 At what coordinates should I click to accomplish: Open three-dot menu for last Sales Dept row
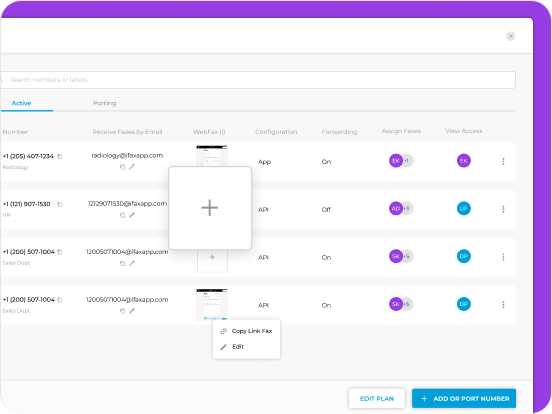(x=503, y=305)
